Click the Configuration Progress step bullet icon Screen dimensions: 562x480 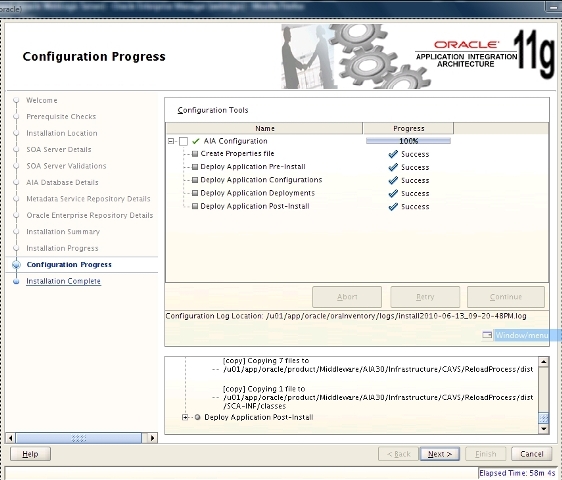click(x=16, y=265)
